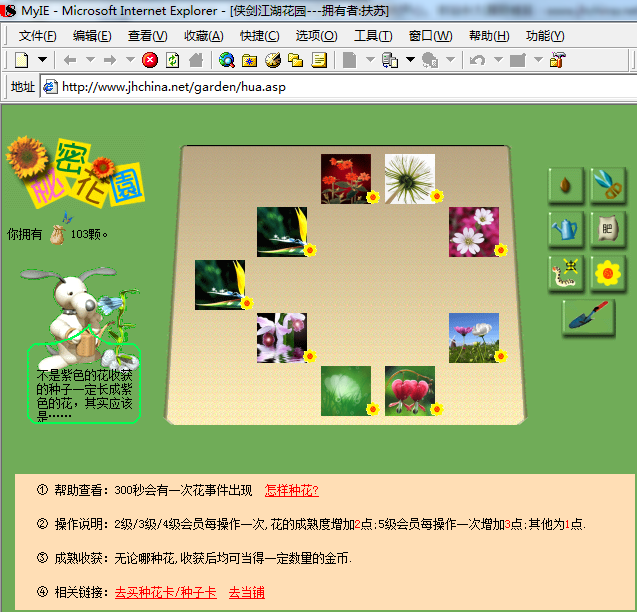Open the 窗口(W) menu
Image resolution: width=637 pixels, height=612 pixels.
(430, 36)
